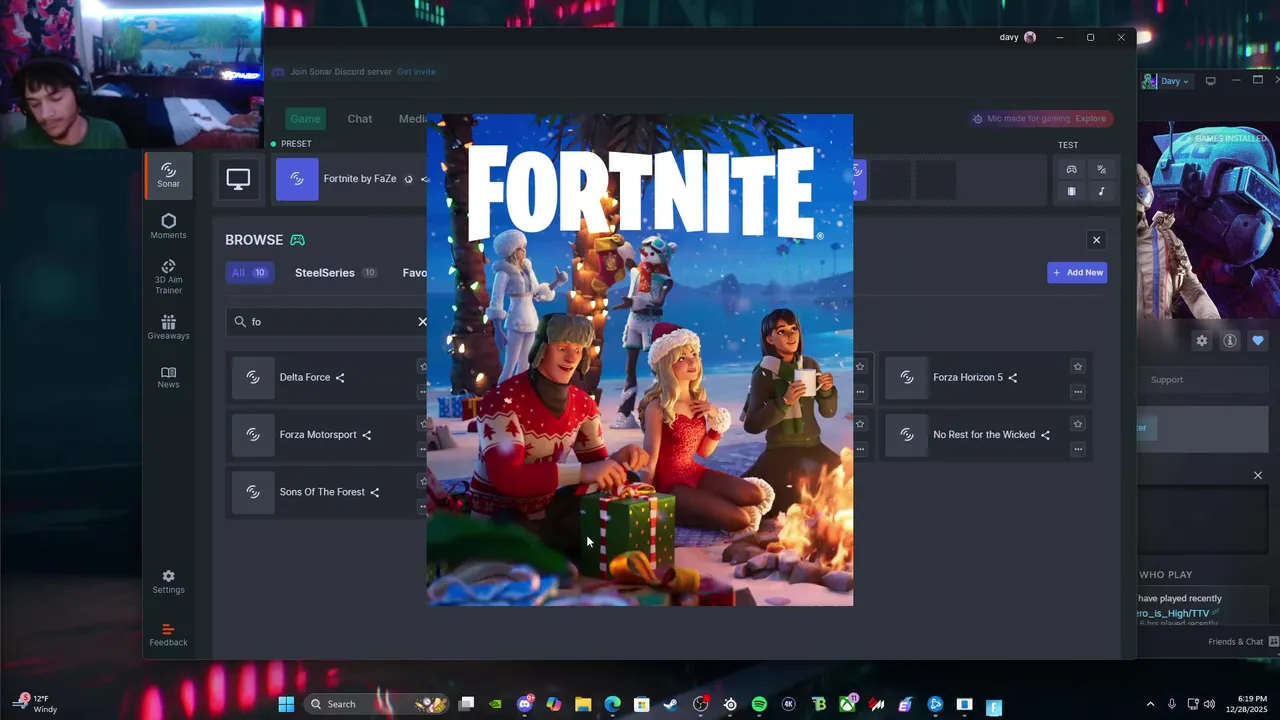
Task: Click Explore in the mic banner
Action: [1090, 119]
